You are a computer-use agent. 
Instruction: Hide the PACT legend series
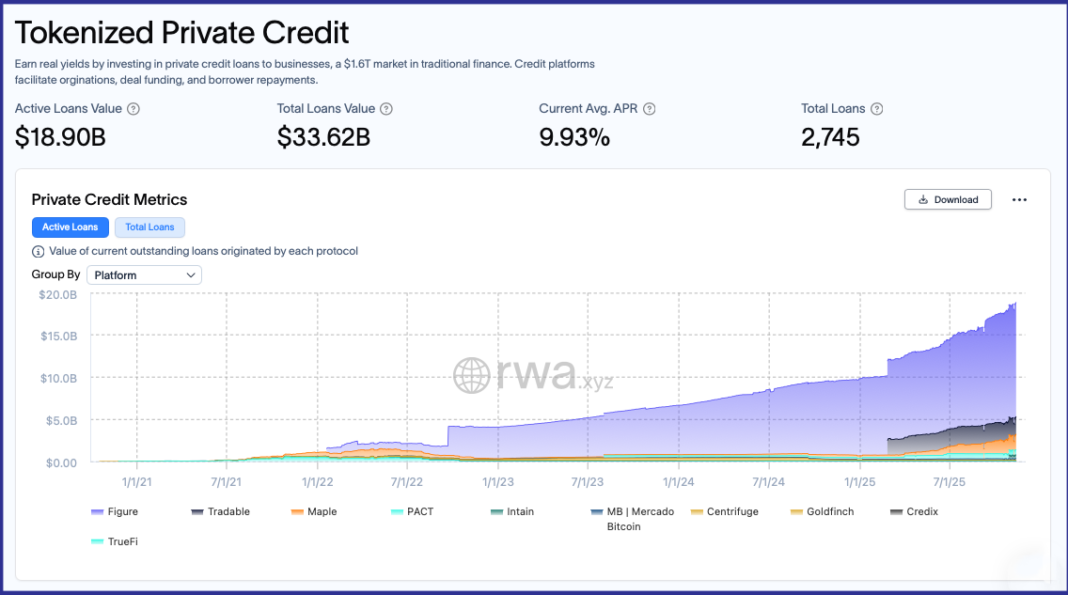point(411,512)
